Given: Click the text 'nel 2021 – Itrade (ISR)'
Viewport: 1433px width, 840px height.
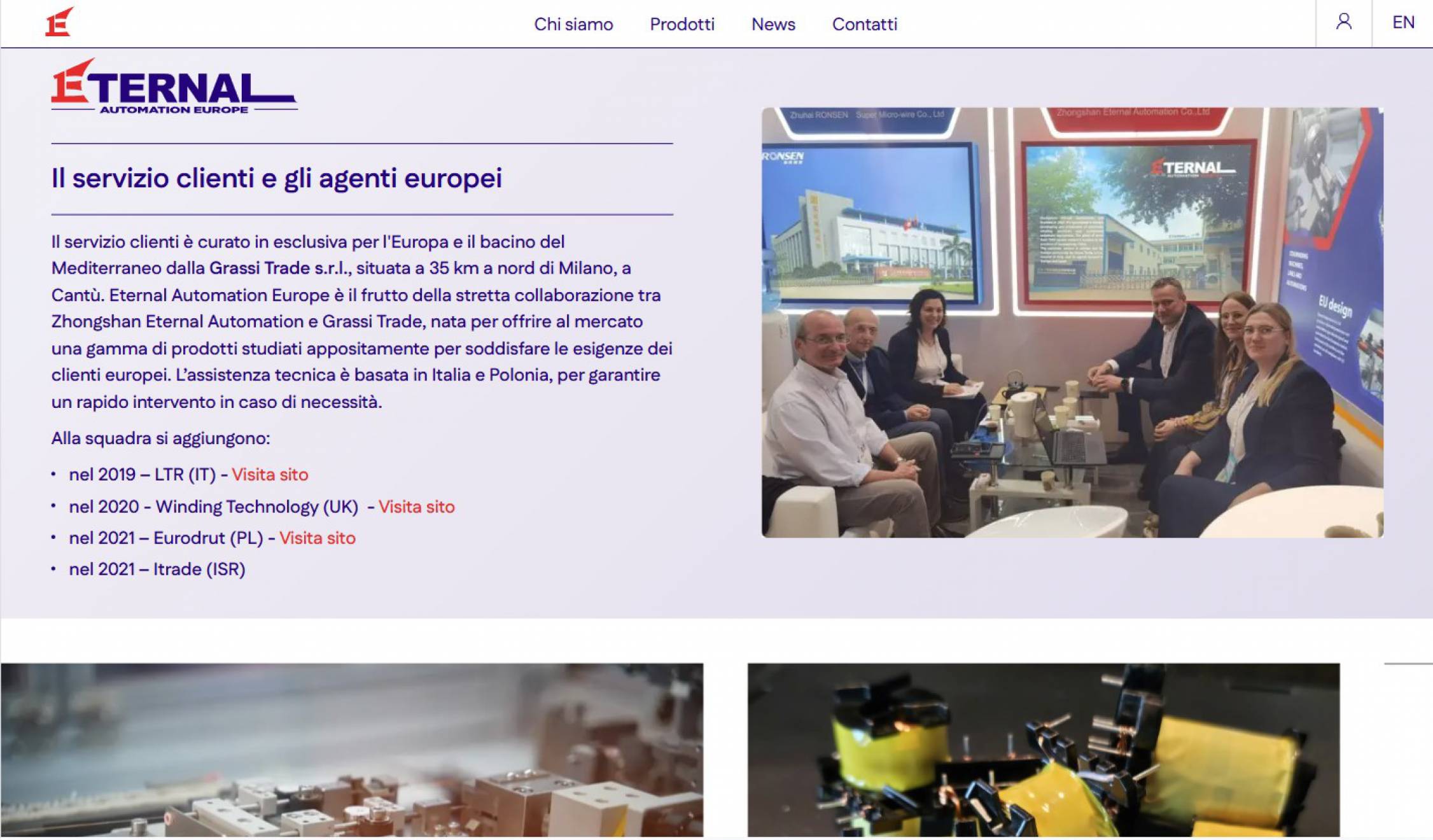Looking at the screenshot, I should pos(157,570).
